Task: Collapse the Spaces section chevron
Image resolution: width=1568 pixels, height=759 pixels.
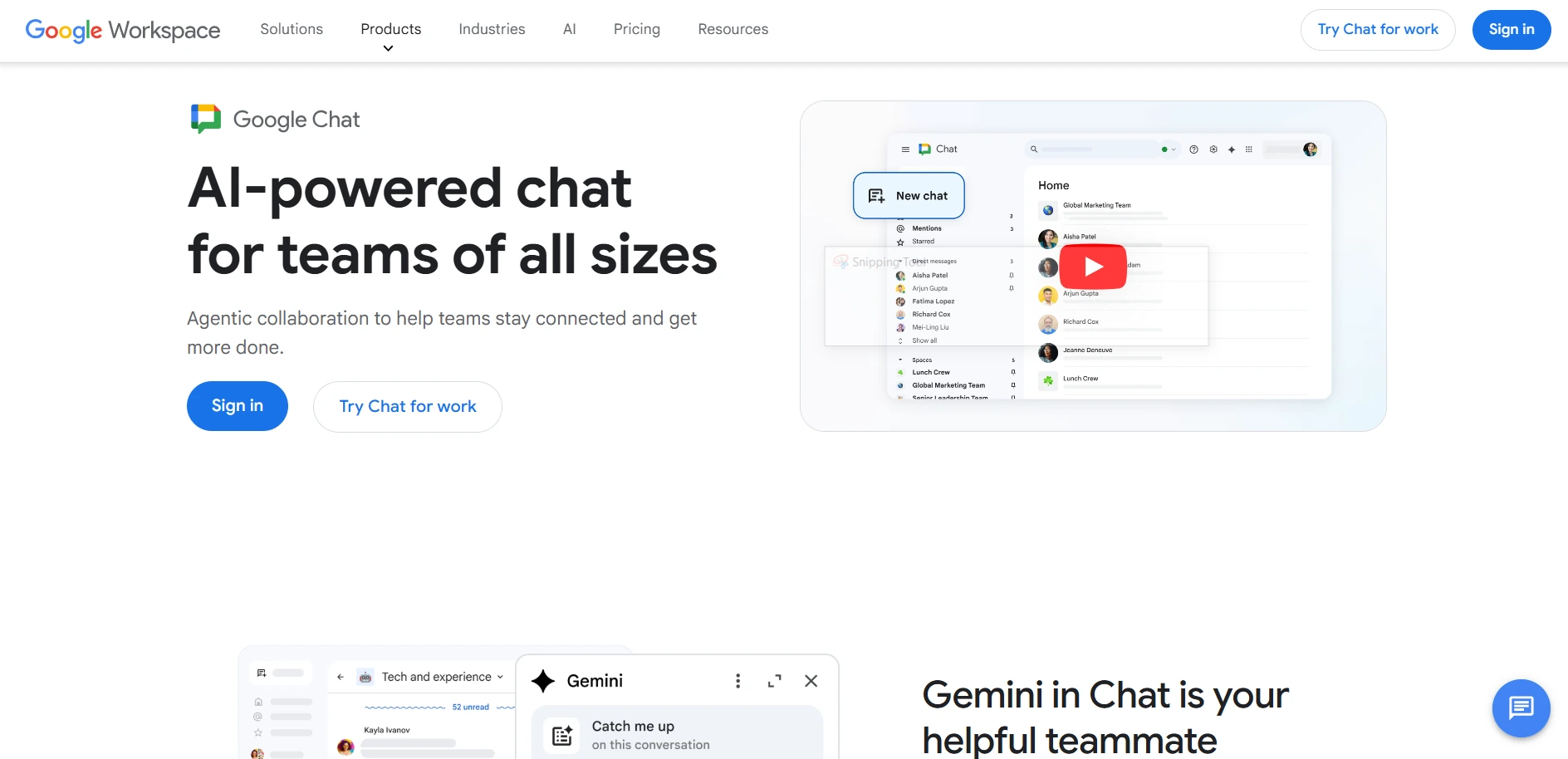Action: [x=900, y=360]
